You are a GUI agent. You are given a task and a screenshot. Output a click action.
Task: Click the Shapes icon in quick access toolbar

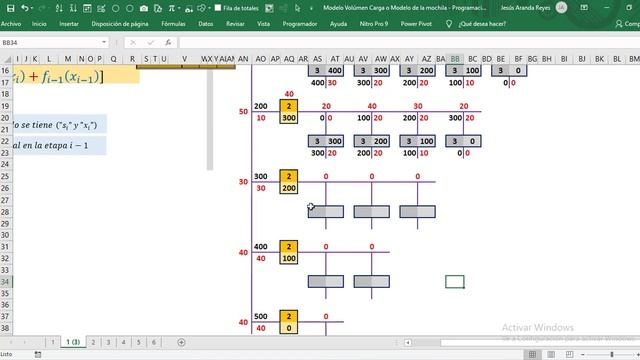201,8
